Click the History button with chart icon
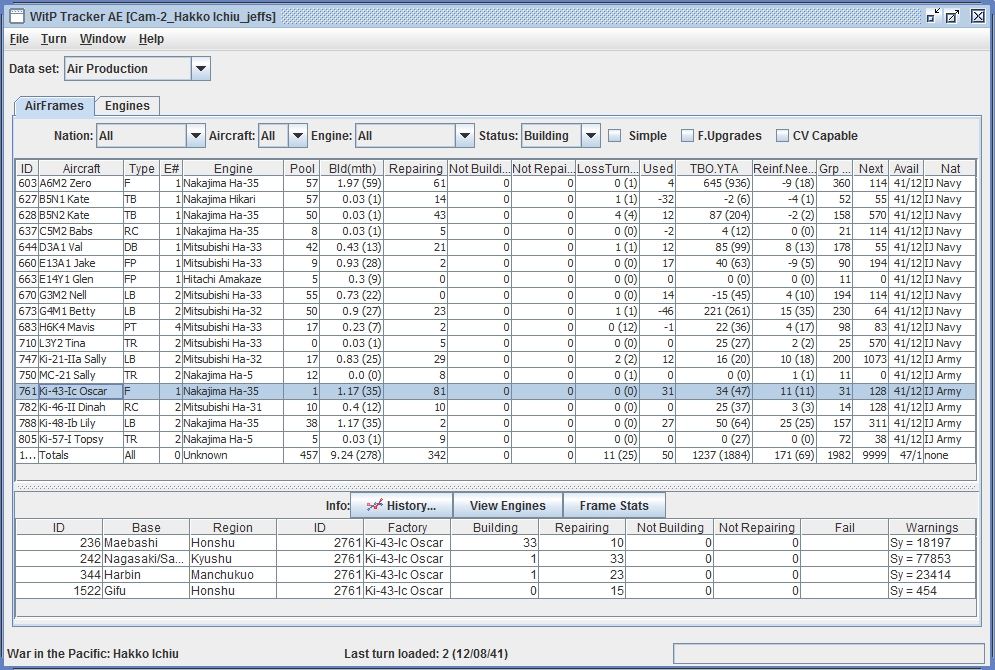 [401, 505]
